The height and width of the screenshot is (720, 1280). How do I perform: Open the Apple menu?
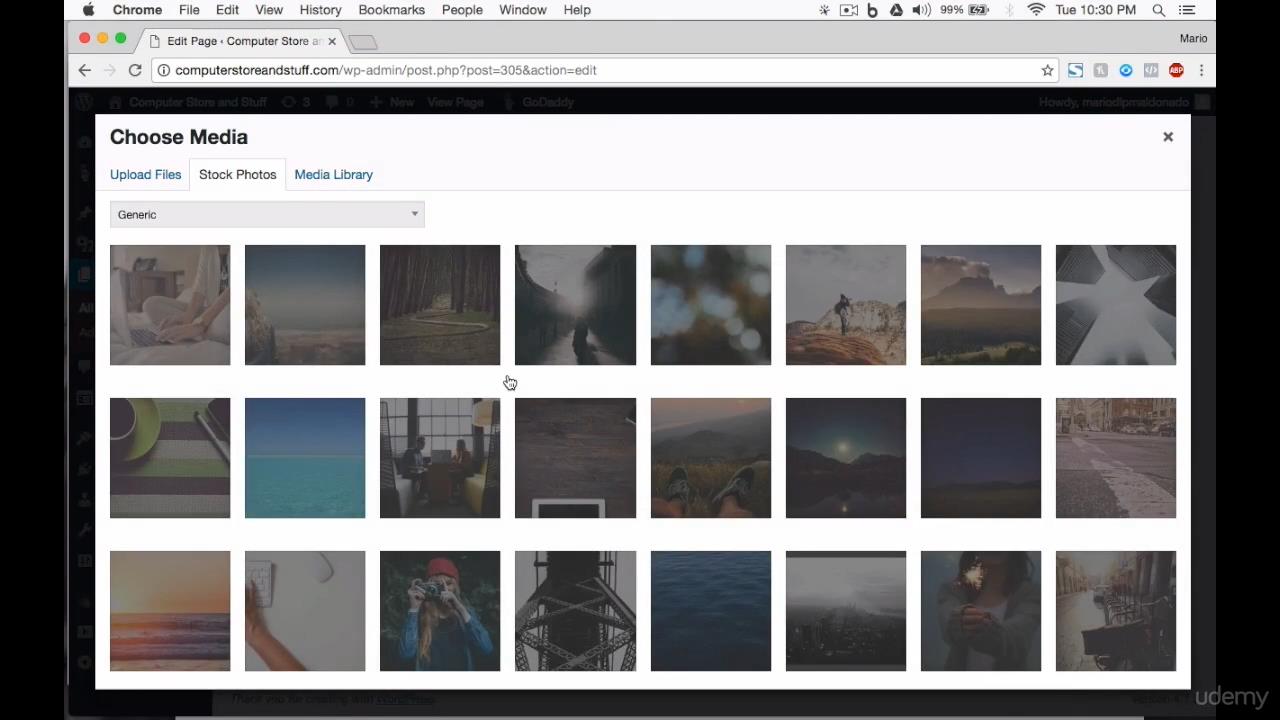88,10
